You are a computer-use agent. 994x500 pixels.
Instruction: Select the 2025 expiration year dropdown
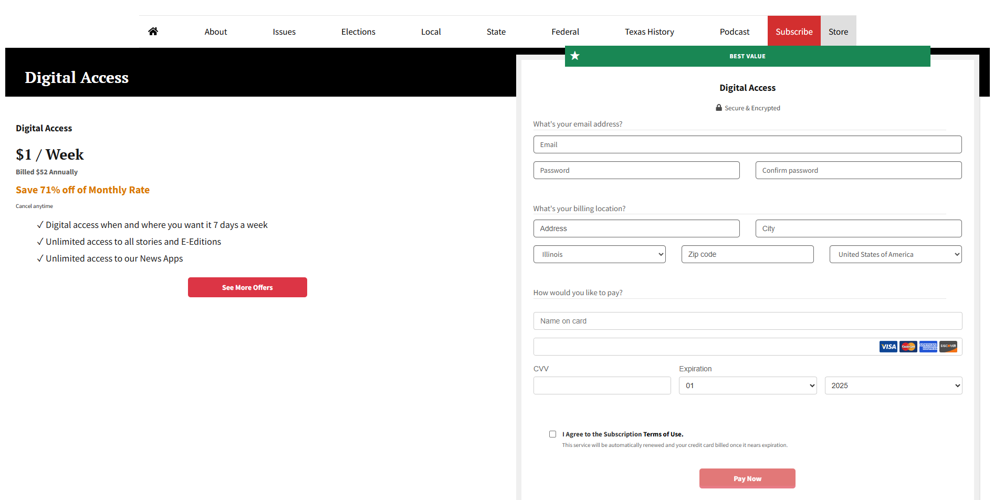click(893, 385)
